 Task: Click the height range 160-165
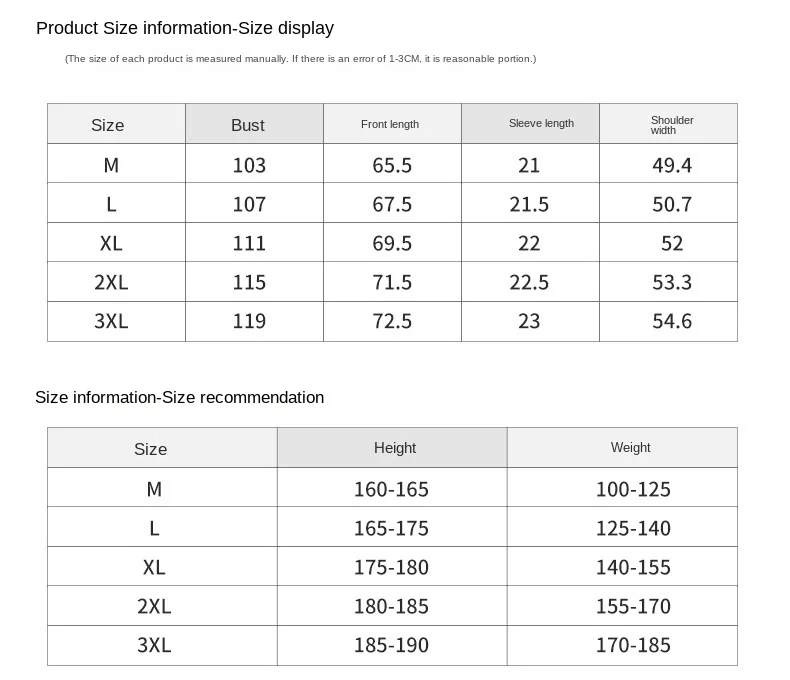coord(391,489)
